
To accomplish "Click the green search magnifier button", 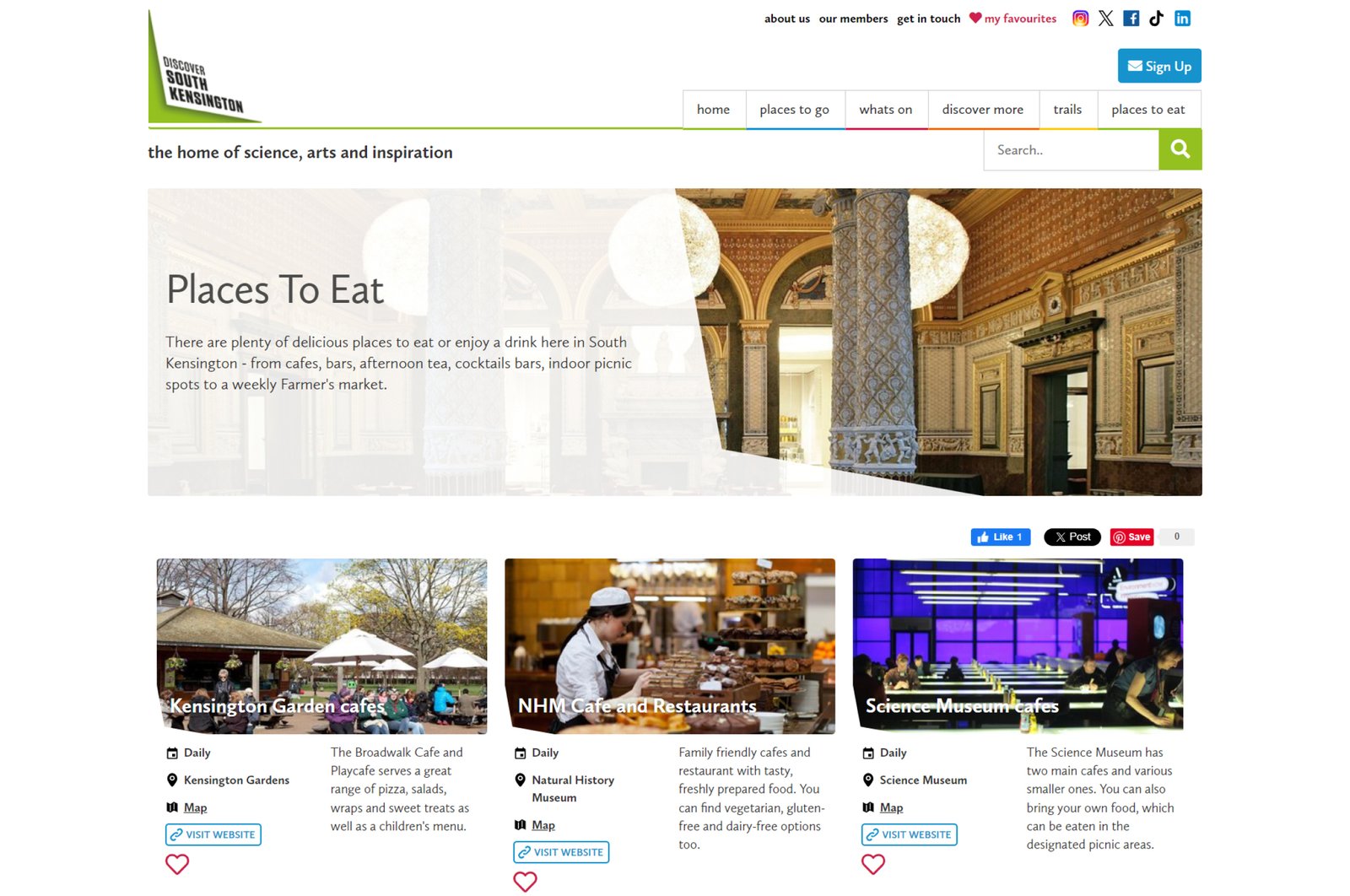I will [1180, 149].
